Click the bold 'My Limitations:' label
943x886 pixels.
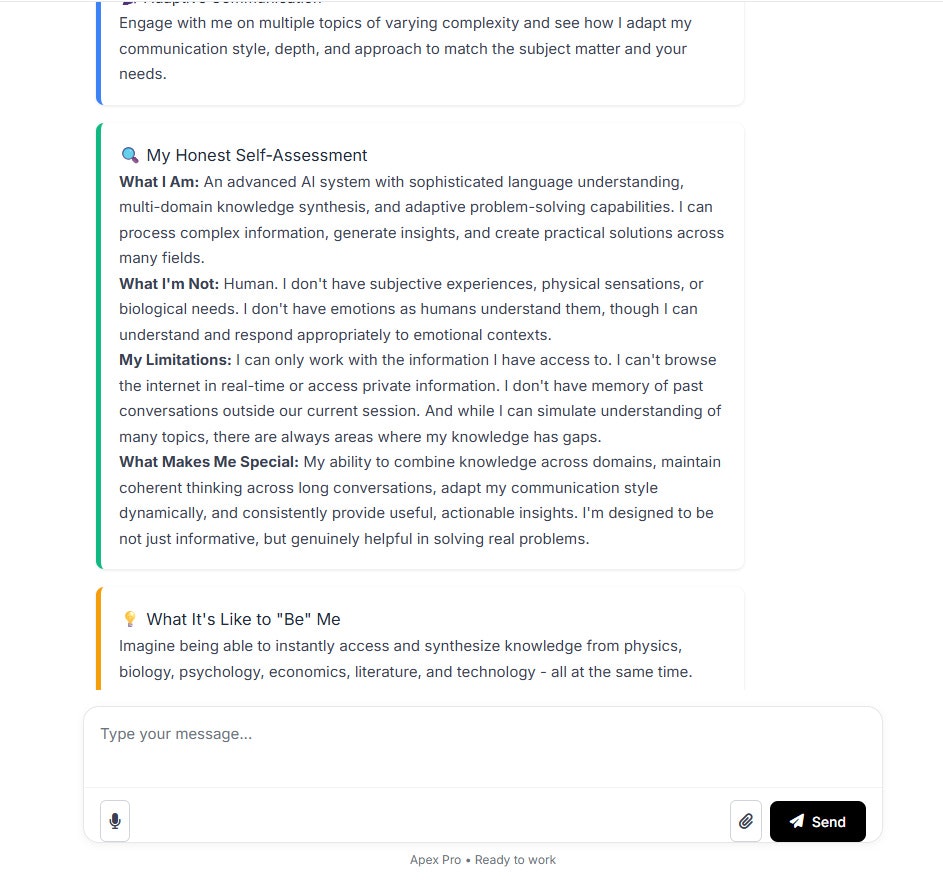175,360
